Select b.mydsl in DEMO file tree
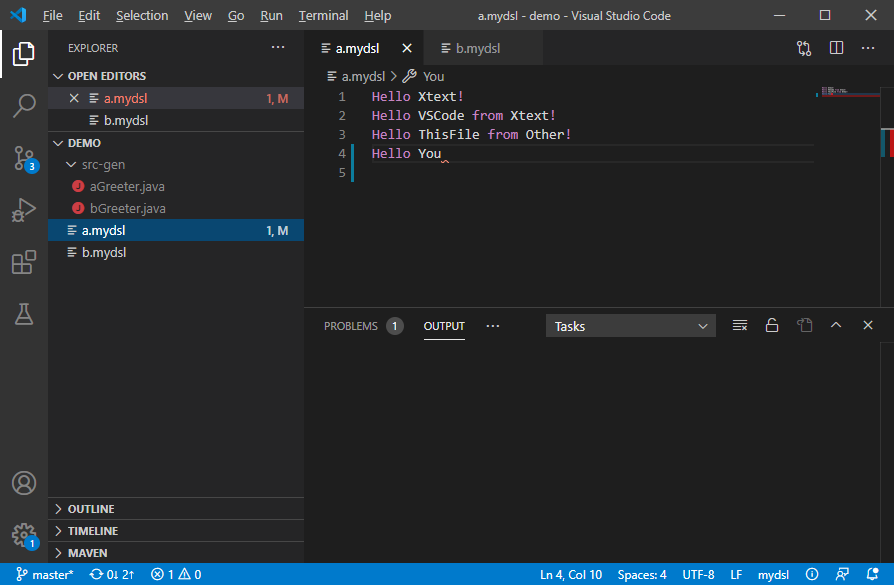The width and height of the screenshot is (894, 585). [x=176, y=253]
